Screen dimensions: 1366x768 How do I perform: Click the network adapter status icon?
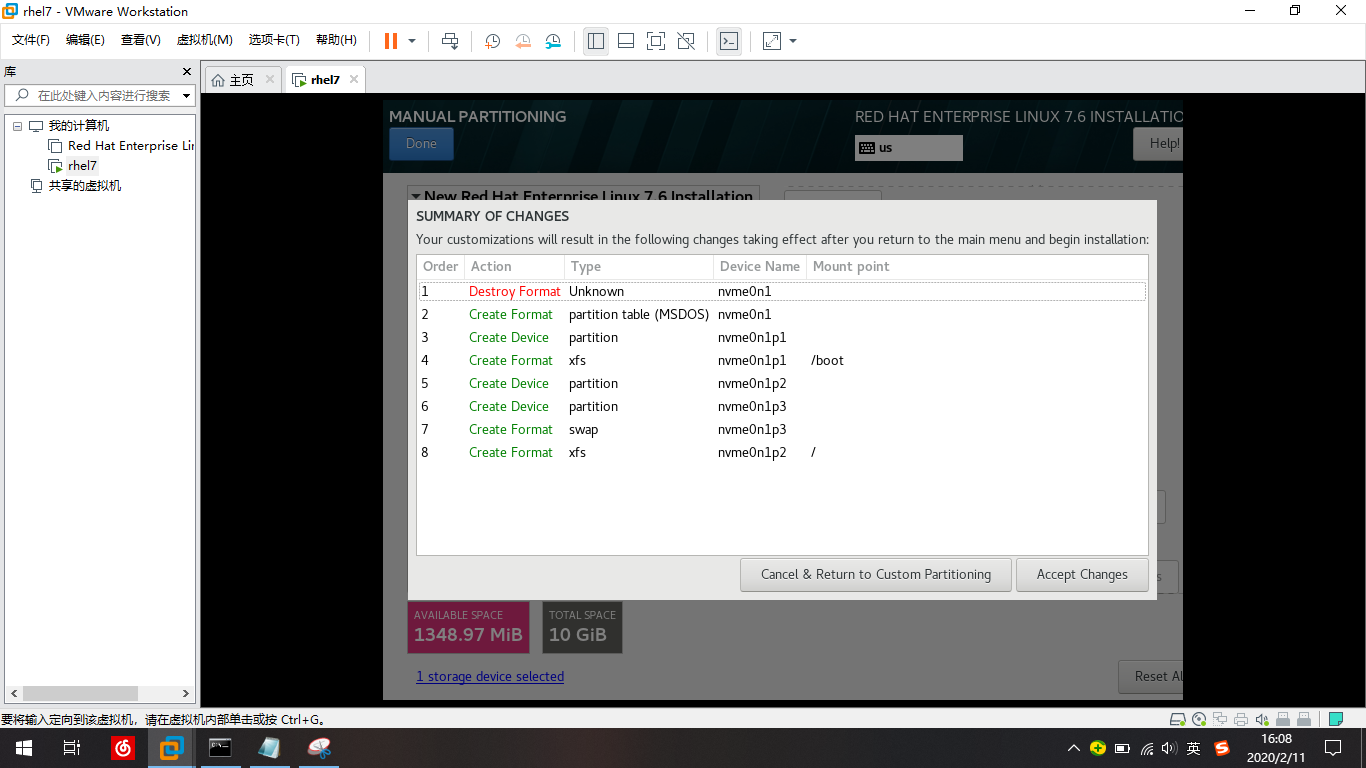point(1220,719)
